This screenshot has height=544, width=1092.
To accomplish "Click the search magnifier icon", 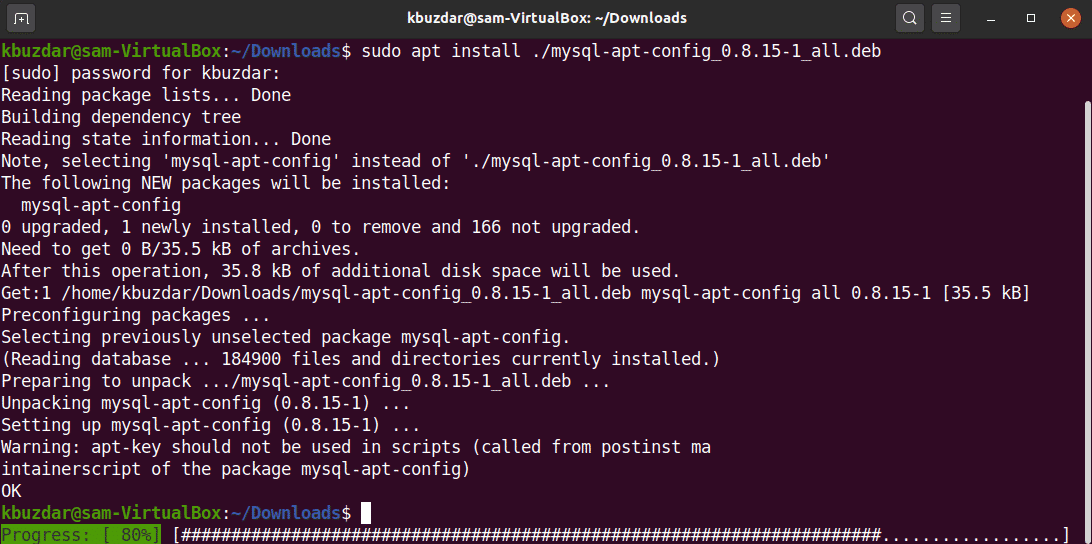I will point(909,18).
